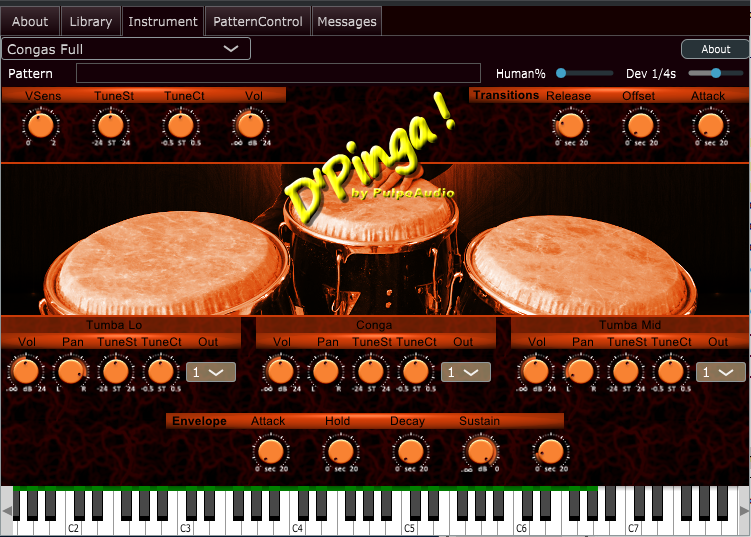The image size is (751, 537).
Task: Adjust the Human% slider
Action: [584, 73]
